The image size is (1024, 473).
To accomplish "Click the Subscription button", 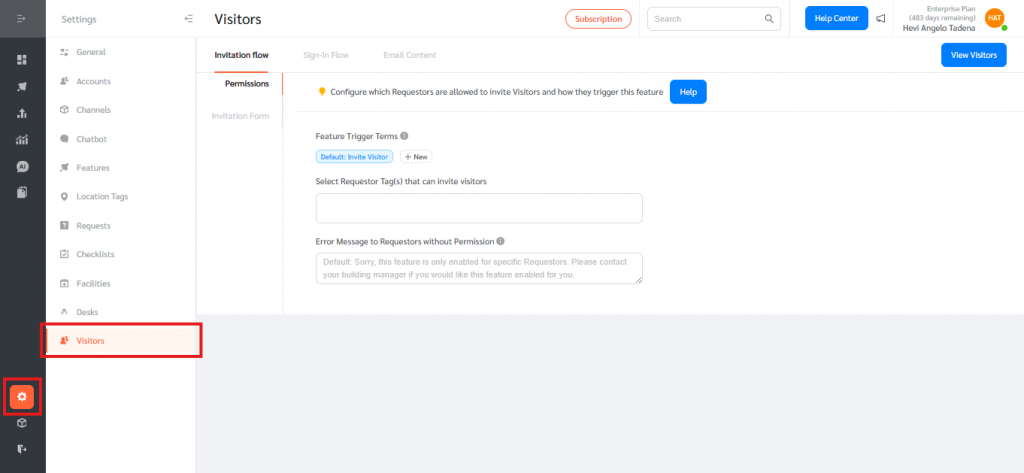I will 598,19.
